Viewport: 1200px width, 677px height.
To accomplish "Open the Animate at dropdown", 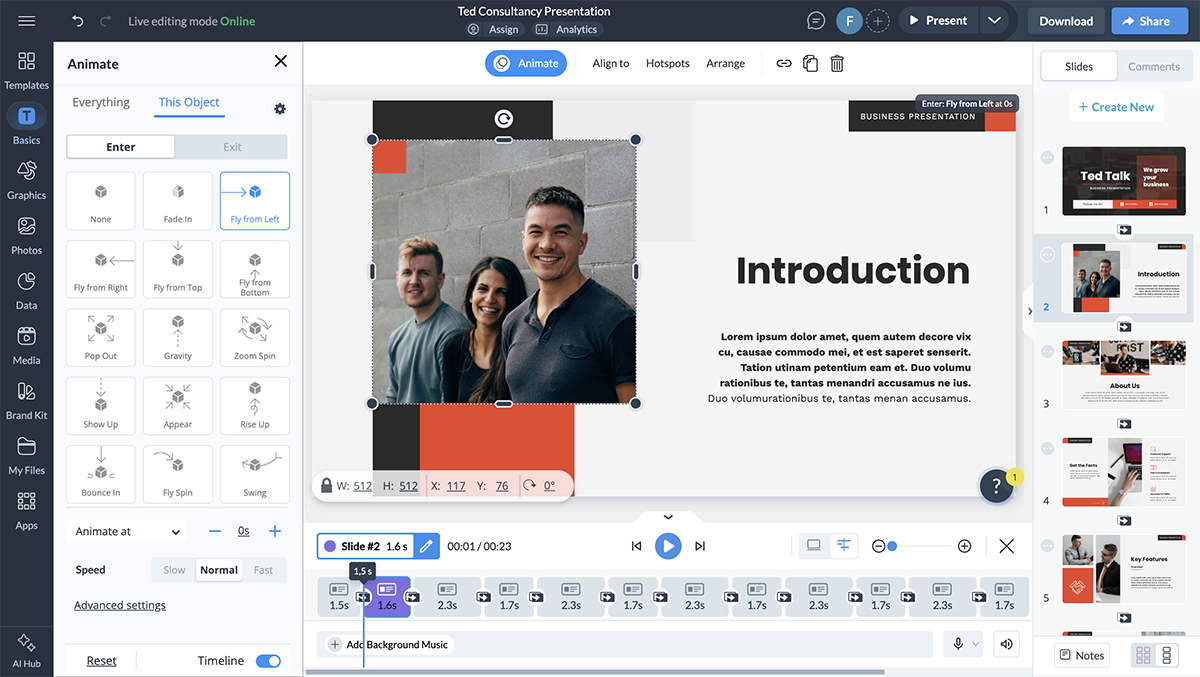I will (x=128, y=532).
